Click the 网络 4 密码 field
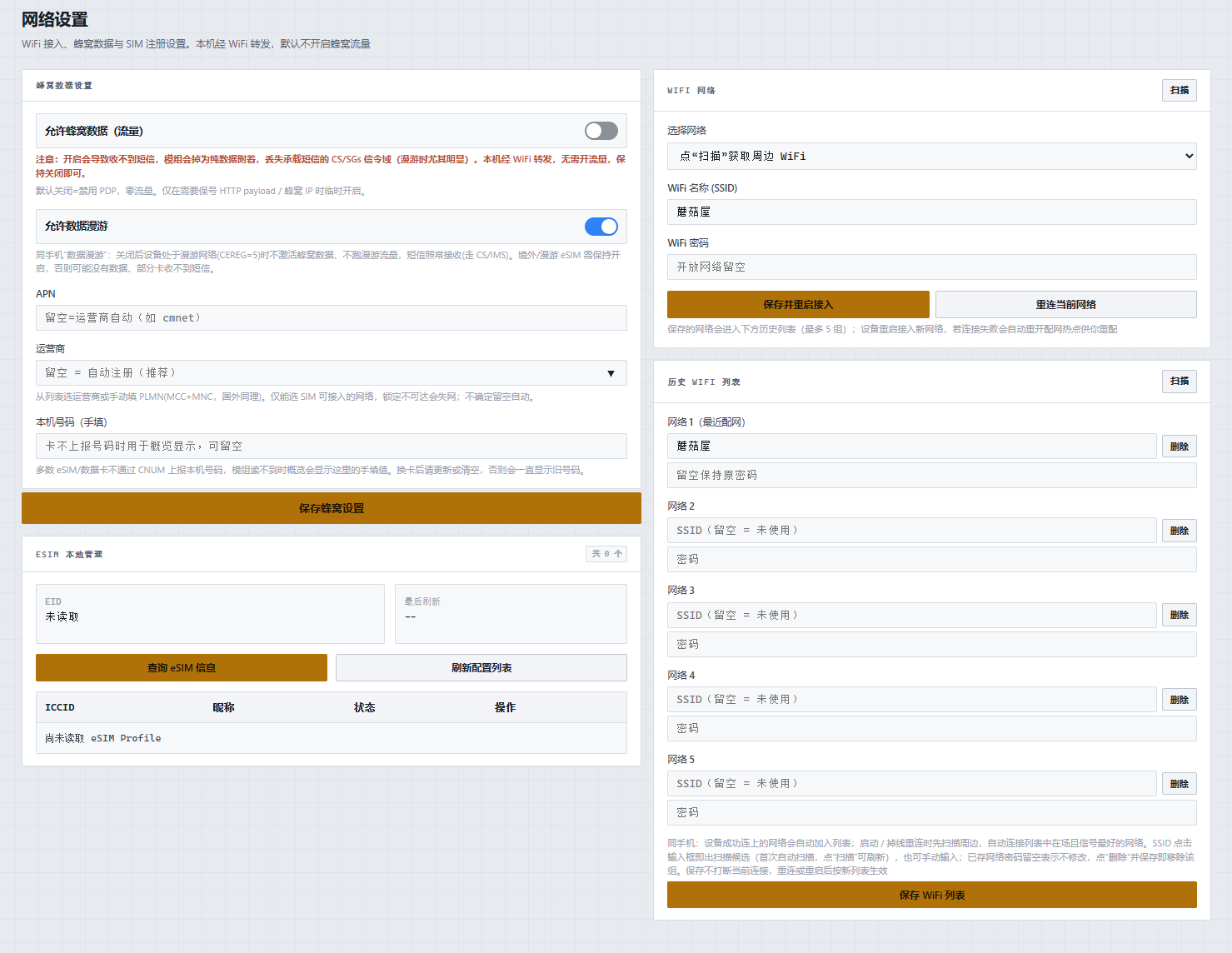Screen dimensions: 1232x953 pos(932,729)
